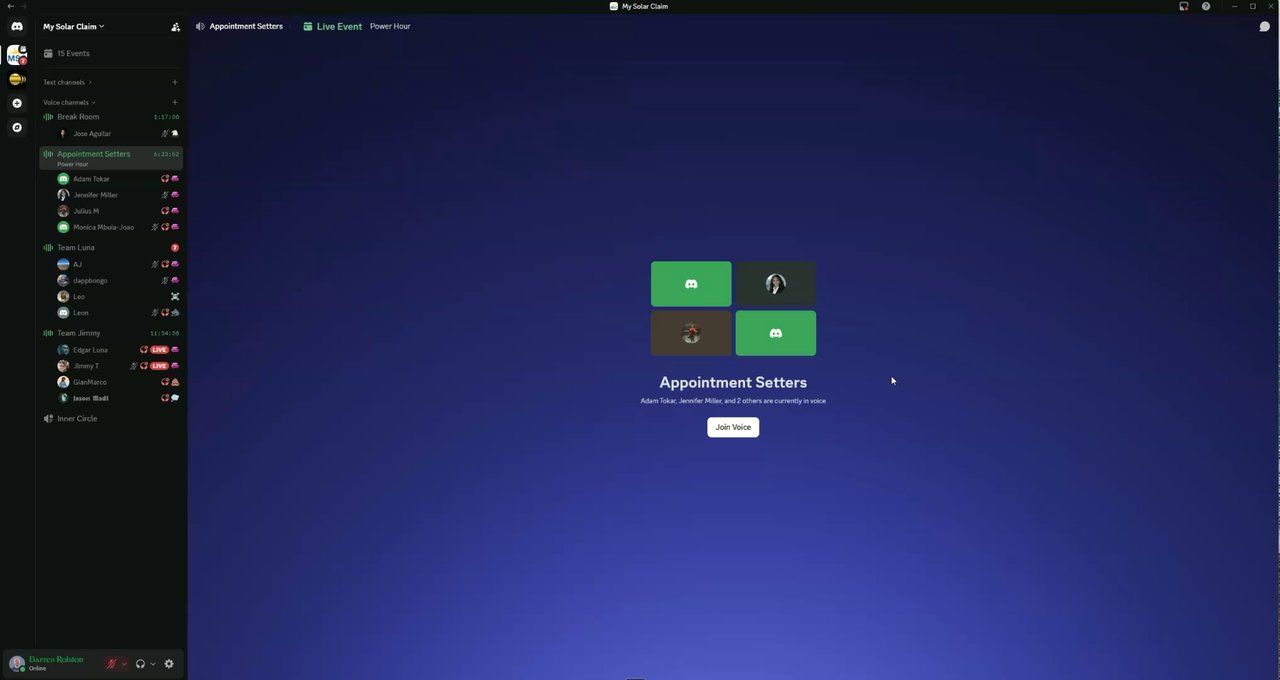Expand the Text channels category
The width and height of the screenshot is (1280, 680).
click(67, 82)
